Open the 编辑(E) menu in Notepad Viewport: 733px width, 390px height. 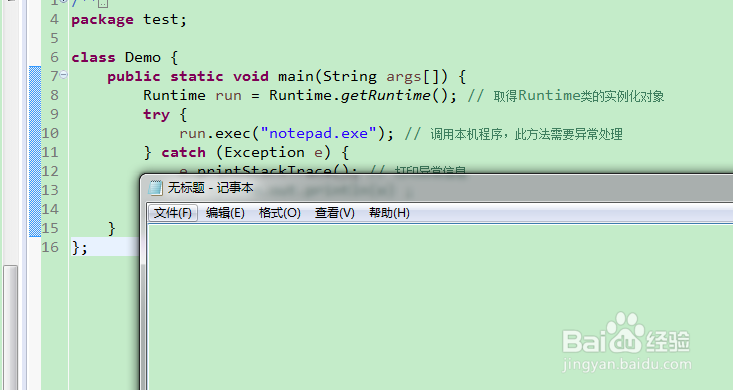click(x=225, y=213)
